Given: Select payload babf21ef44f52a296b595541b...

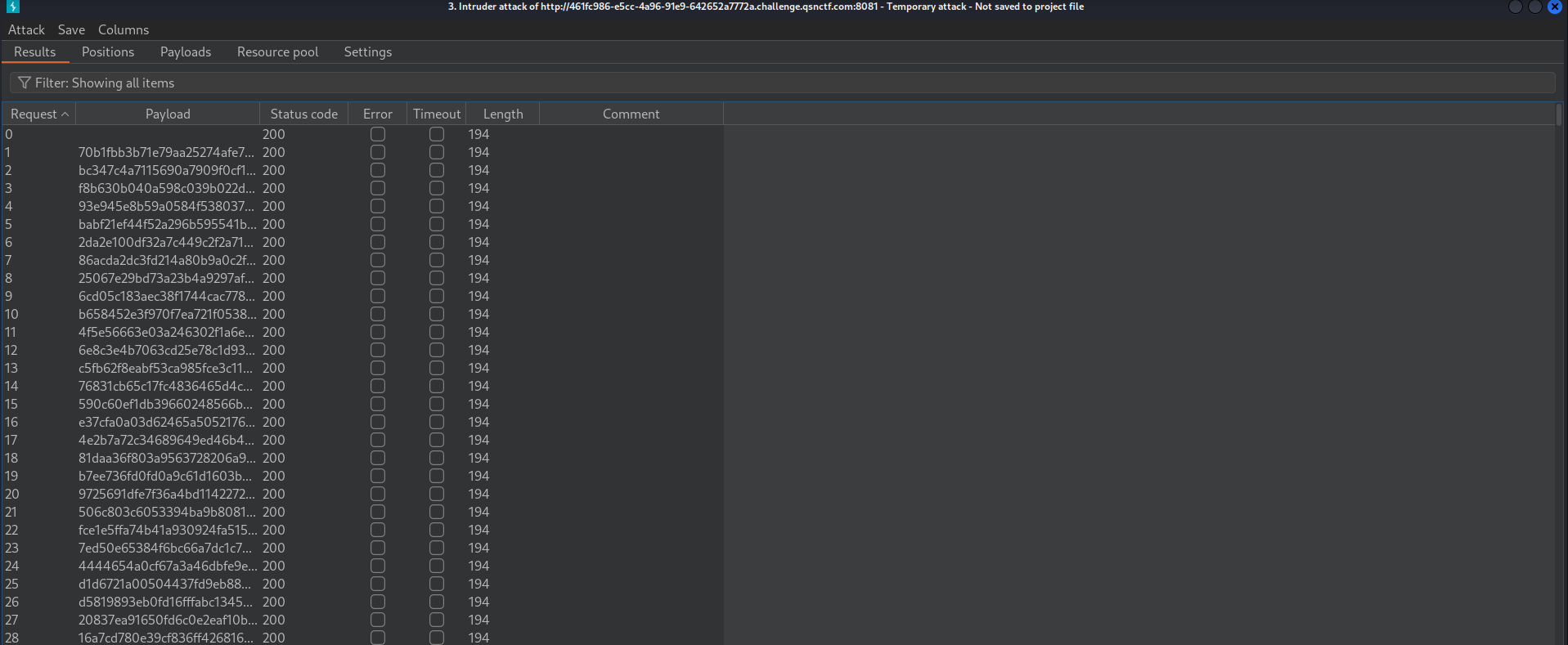Looking at the screenshot, I should (167, 224).
